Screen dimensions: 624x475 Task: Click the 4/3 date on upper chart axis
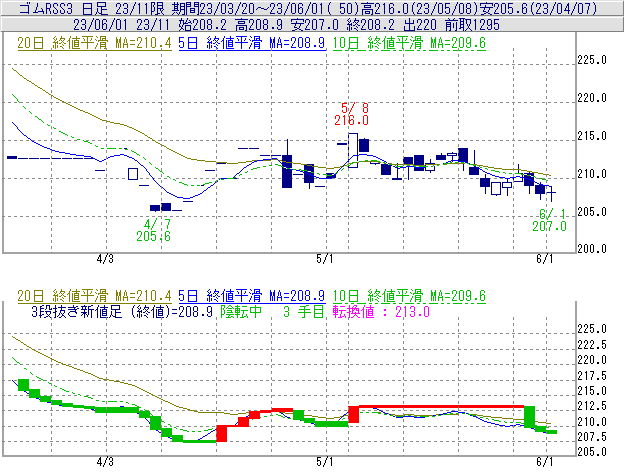[105, 258]
